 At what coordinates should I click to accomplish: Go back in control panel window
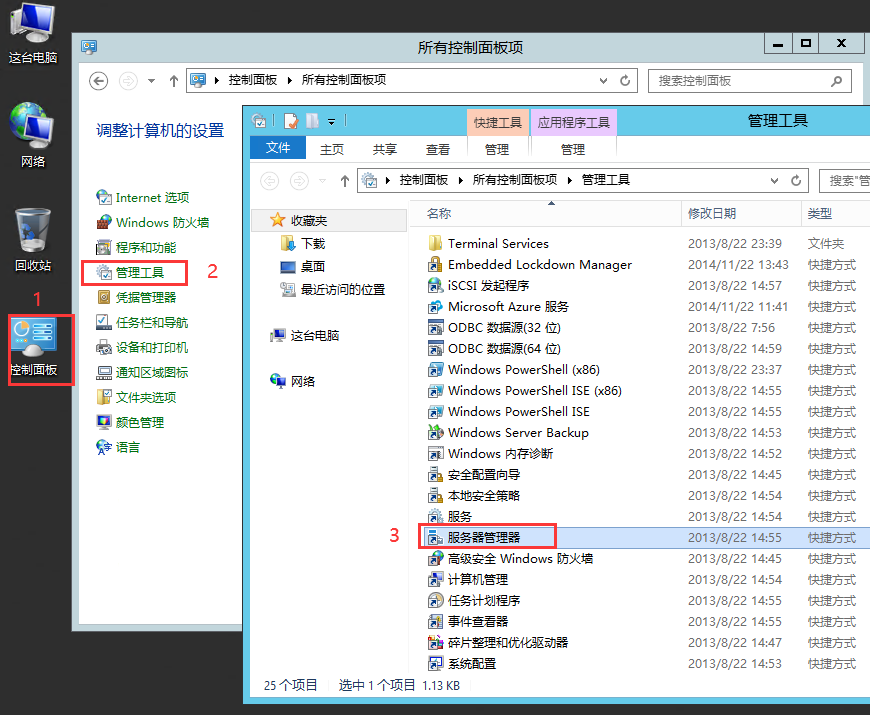coord(99,81)
